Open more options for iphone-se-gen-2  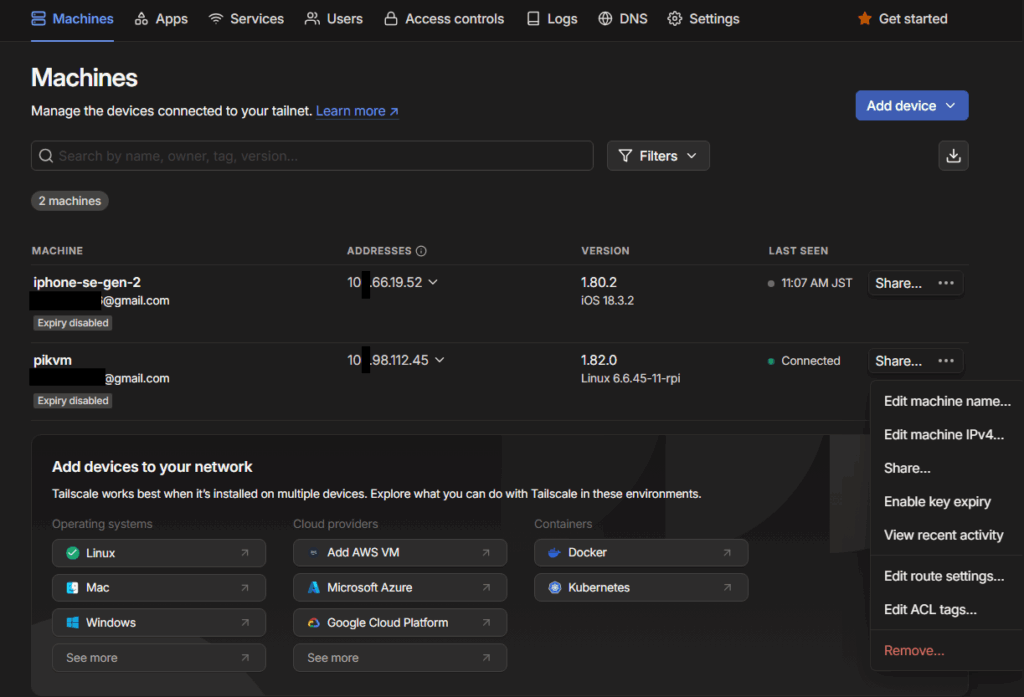coord(946,283)
